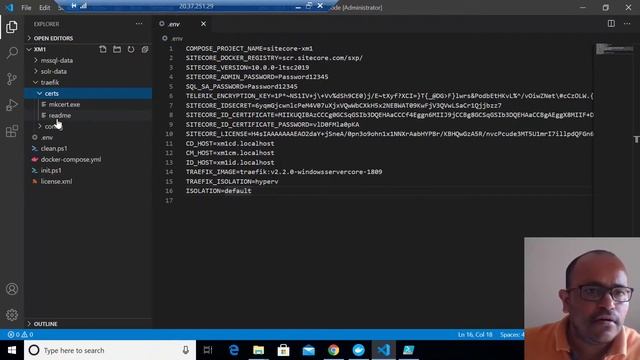
Task: Pin the remote desktop connection bar
Action: tap(74, 6)
